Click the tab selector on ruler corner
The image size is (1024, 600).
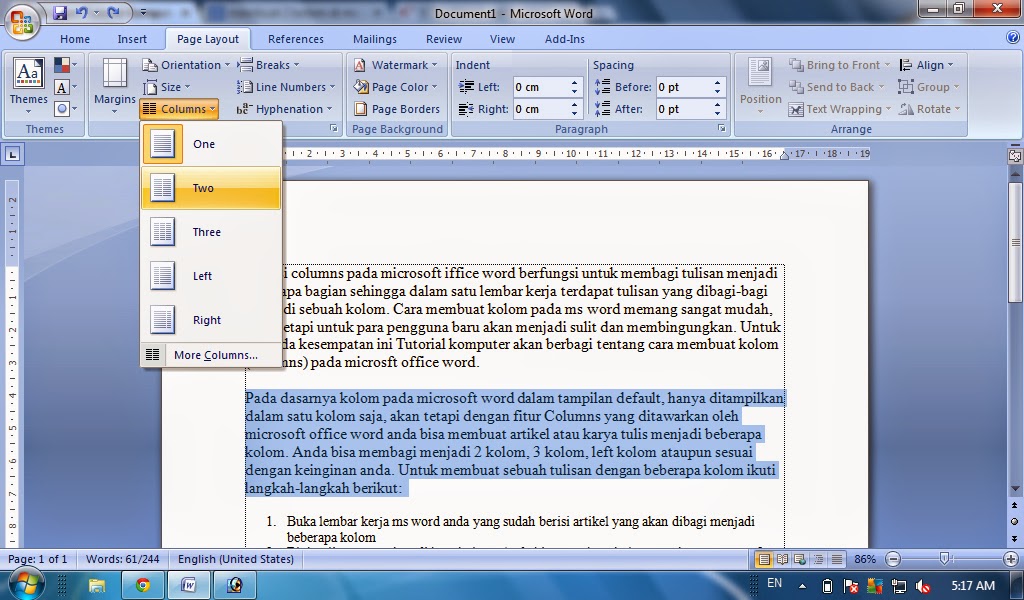click(x=13, y=155)
